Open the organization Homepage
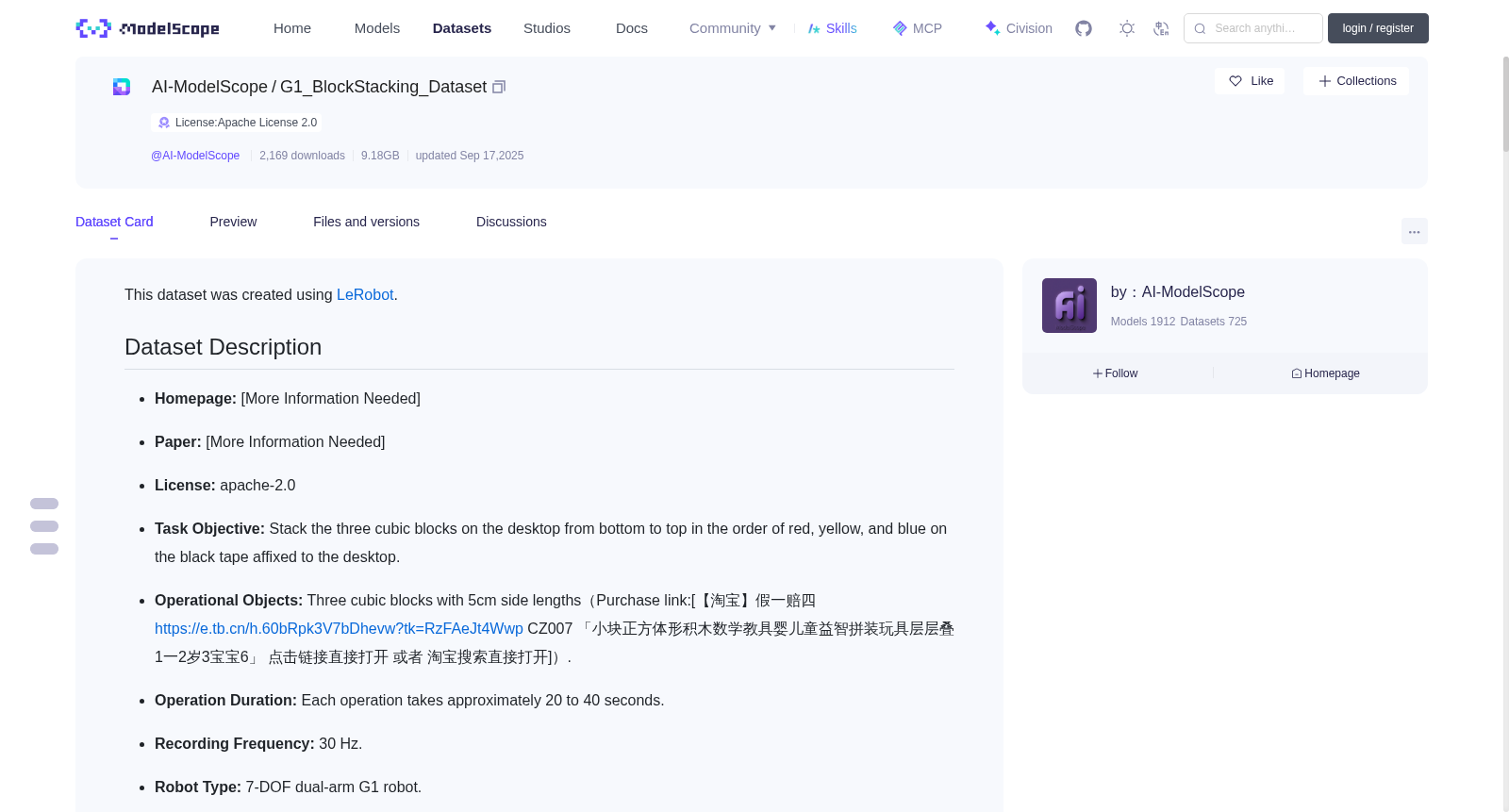1509x812 pixels. (x=1325, y=373)
